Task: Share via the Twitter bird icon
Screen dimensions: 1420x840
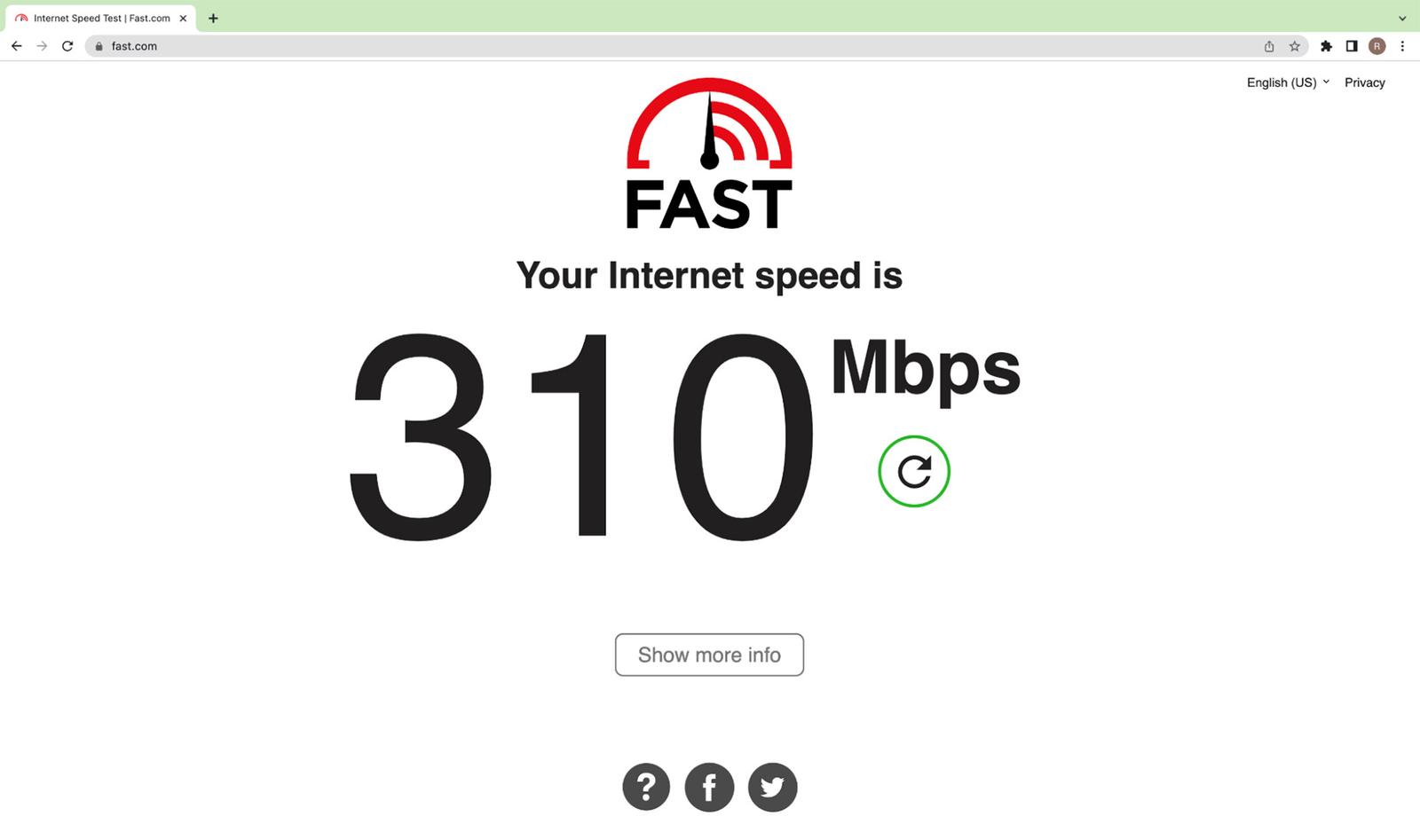Action: point(772,787)
